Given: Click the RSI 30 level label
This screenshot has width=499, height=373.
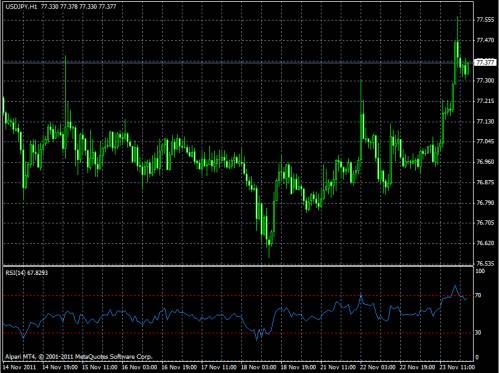Looking at the screenshot, I should tap(478, 333).
